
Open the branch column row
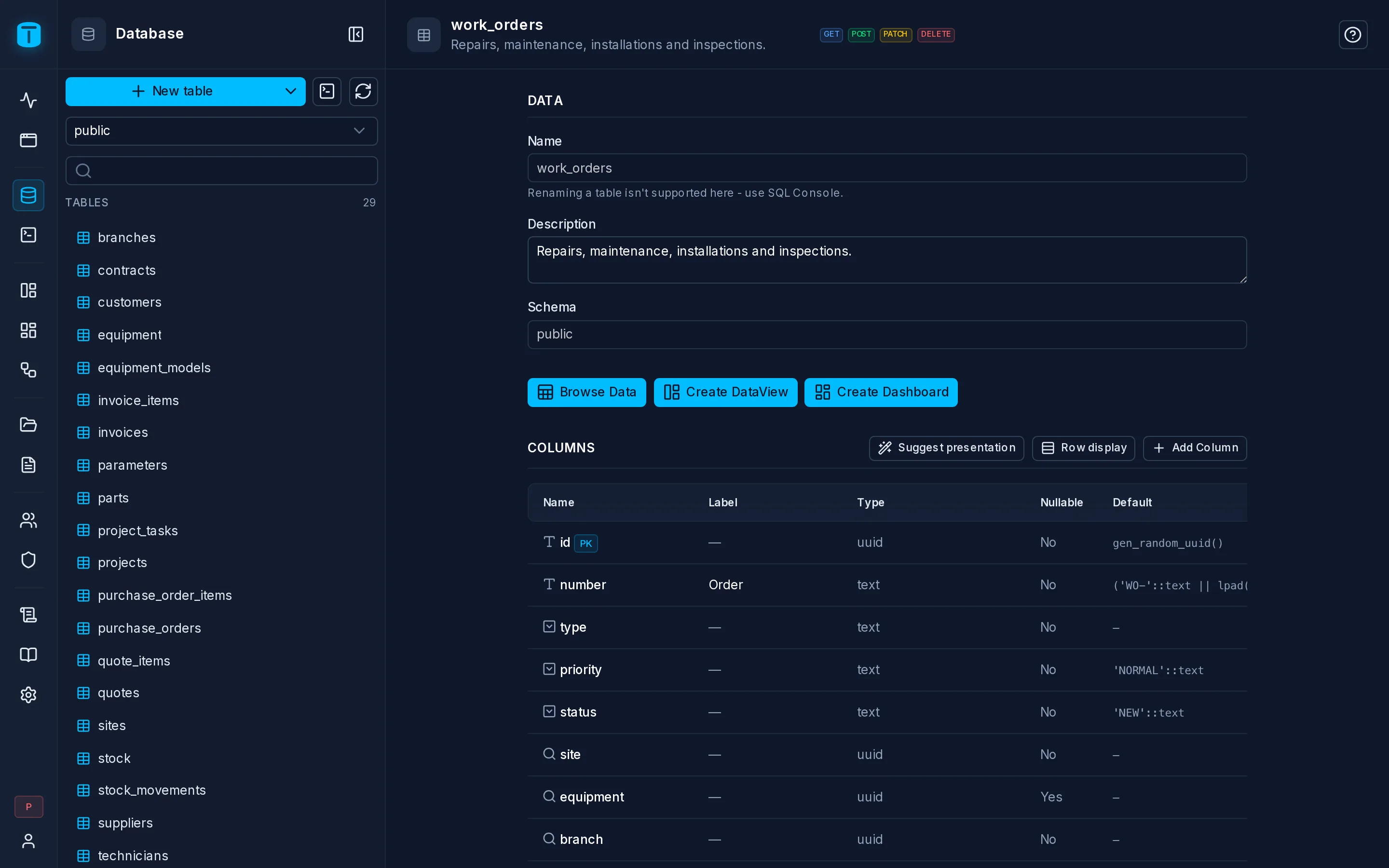[x=887, y=839]
